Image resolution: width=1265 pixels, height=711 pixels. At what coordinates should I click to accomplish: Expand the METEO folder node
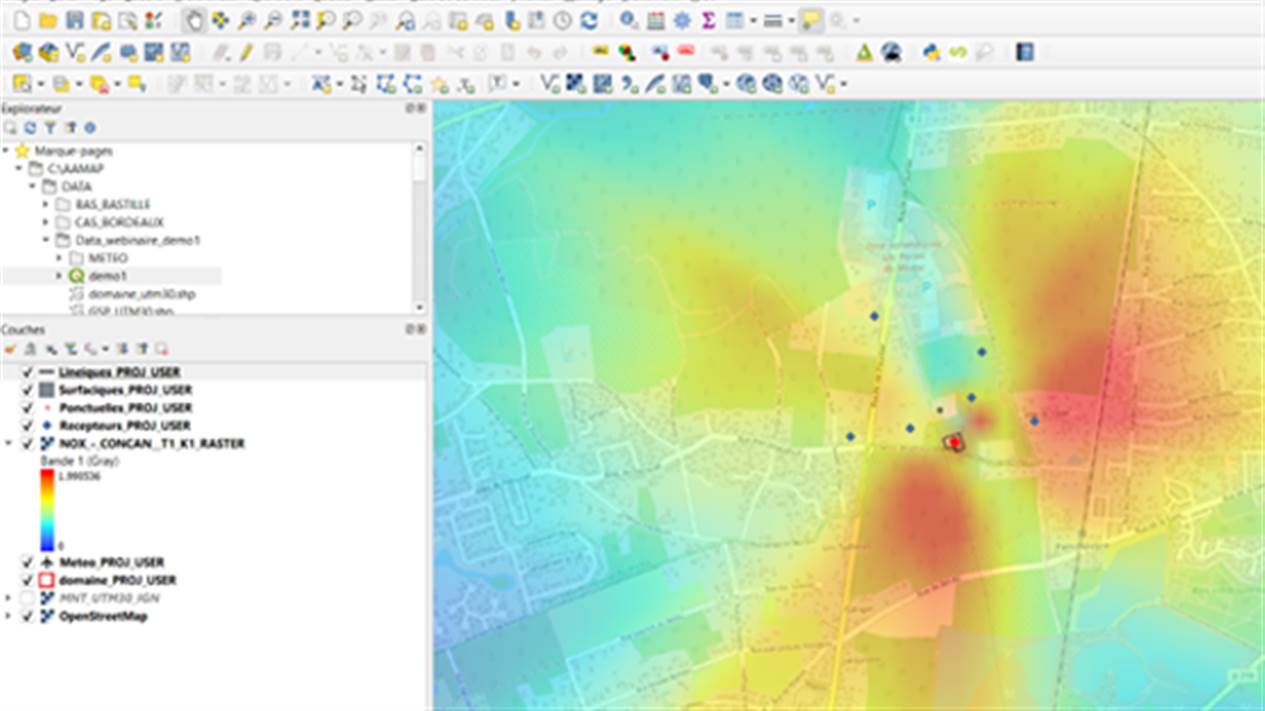(59, 258)
